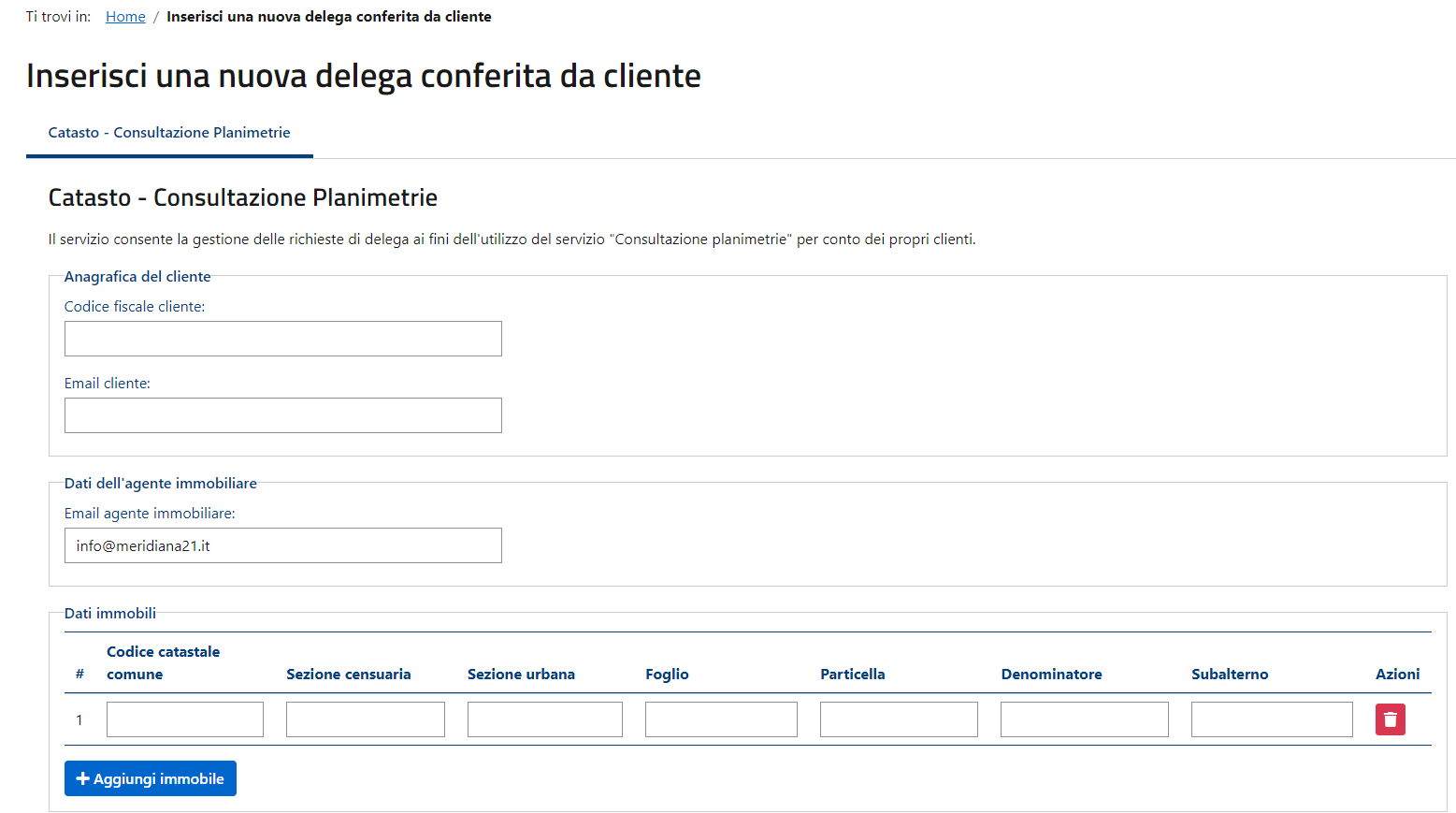Click the Sezione urbana input box
Viewport: 1456px width, 813px height.
coord(545,719)
